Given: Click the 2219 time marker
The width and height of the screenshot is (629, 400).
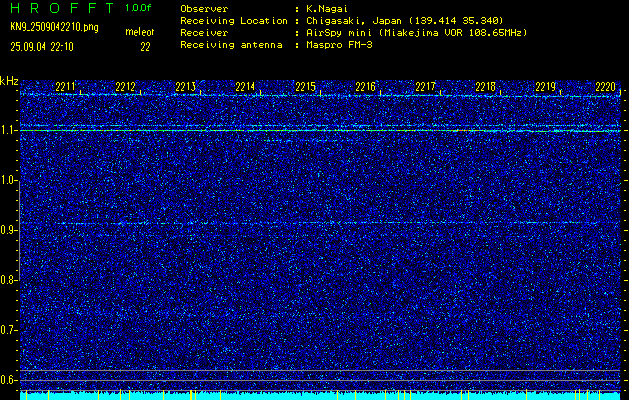Looking at the screenshot, I should [x=546, y=87].
